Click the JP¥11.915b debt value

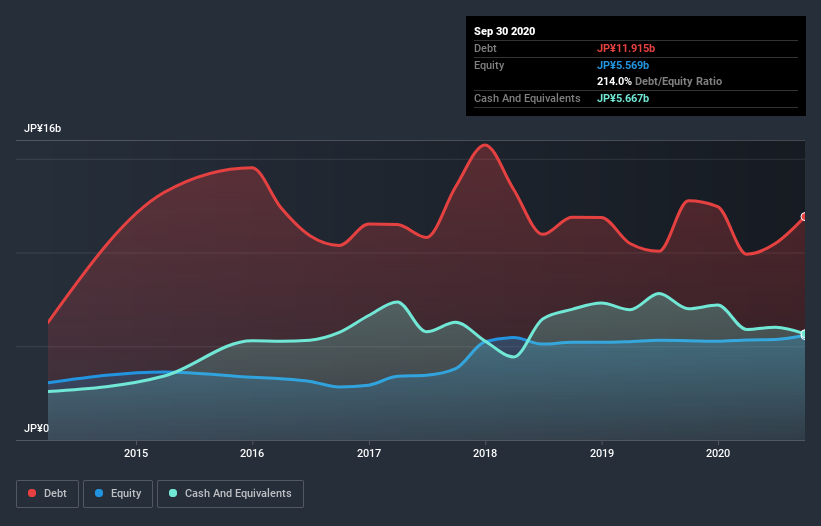tap(626, 48)
